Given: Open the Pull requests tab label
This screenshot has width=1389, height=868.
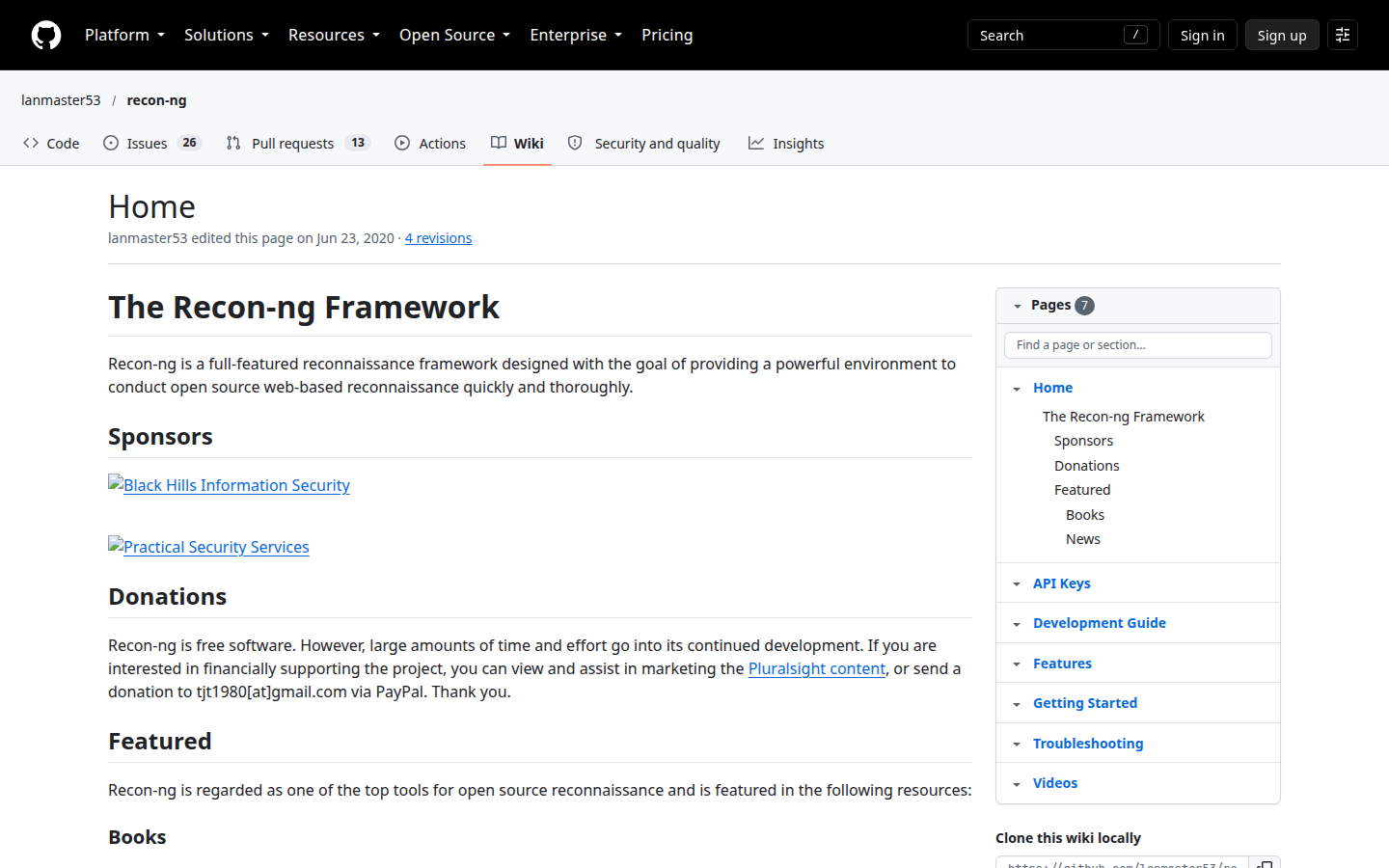Looking at the screenshot, I should [292, 143].
